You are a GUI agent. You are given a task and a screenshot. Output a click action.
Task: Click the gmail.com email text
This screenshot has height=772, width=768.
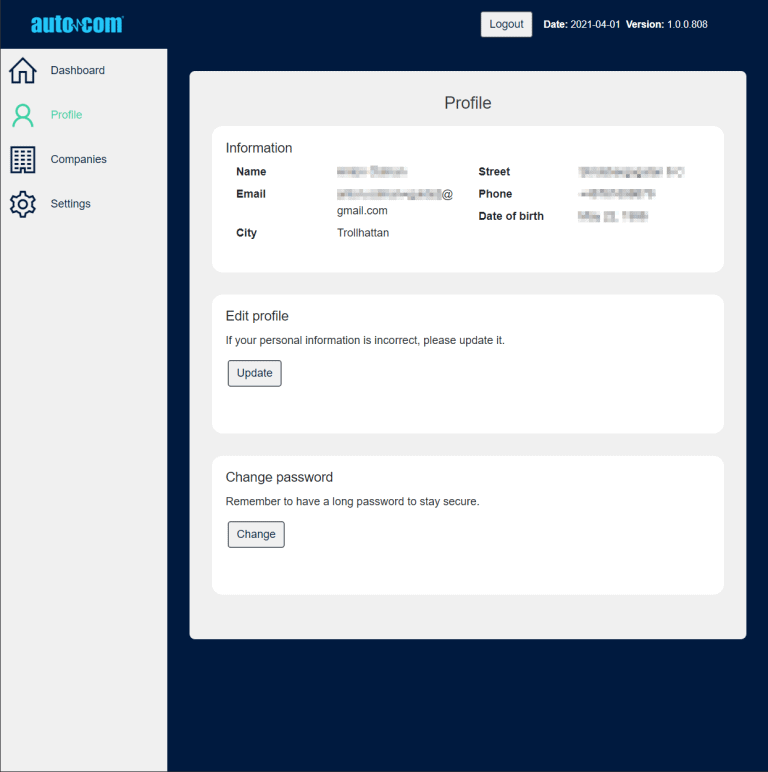(362, 211)
